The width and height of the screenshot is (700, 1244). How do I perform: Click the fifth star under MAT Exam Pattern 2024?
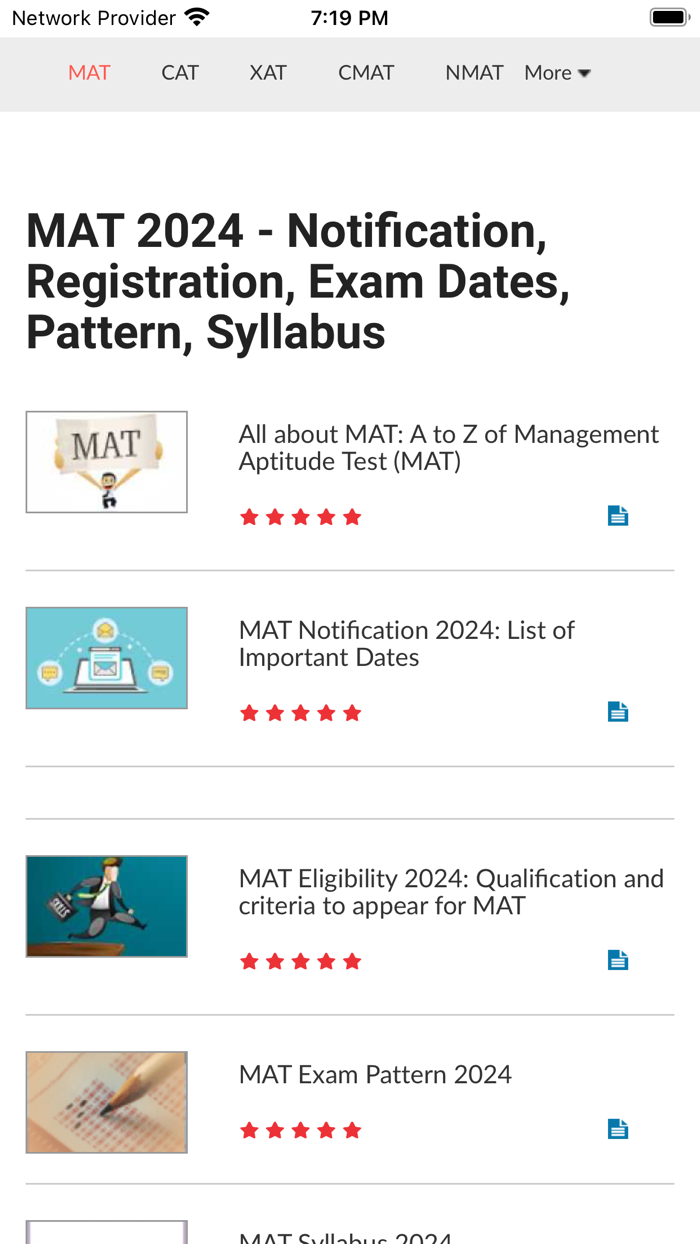[x=352, y=1129]
